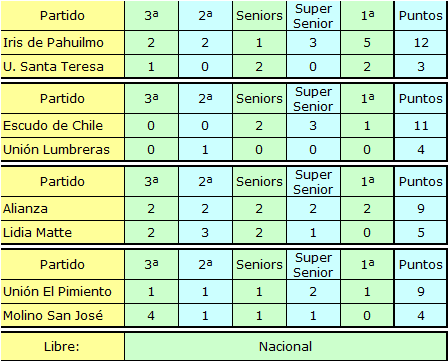448x361 pixels.
Task: Click the last table's Puntos header
Action: [421, 265]
